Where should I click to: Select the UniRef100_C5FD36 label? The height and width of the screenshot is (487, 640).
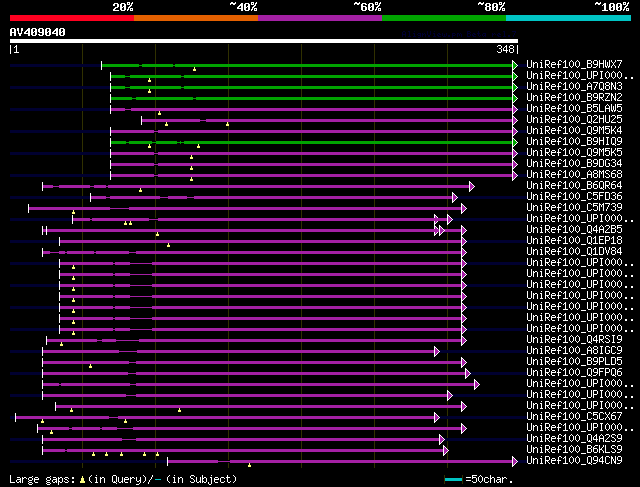[574, 196]
